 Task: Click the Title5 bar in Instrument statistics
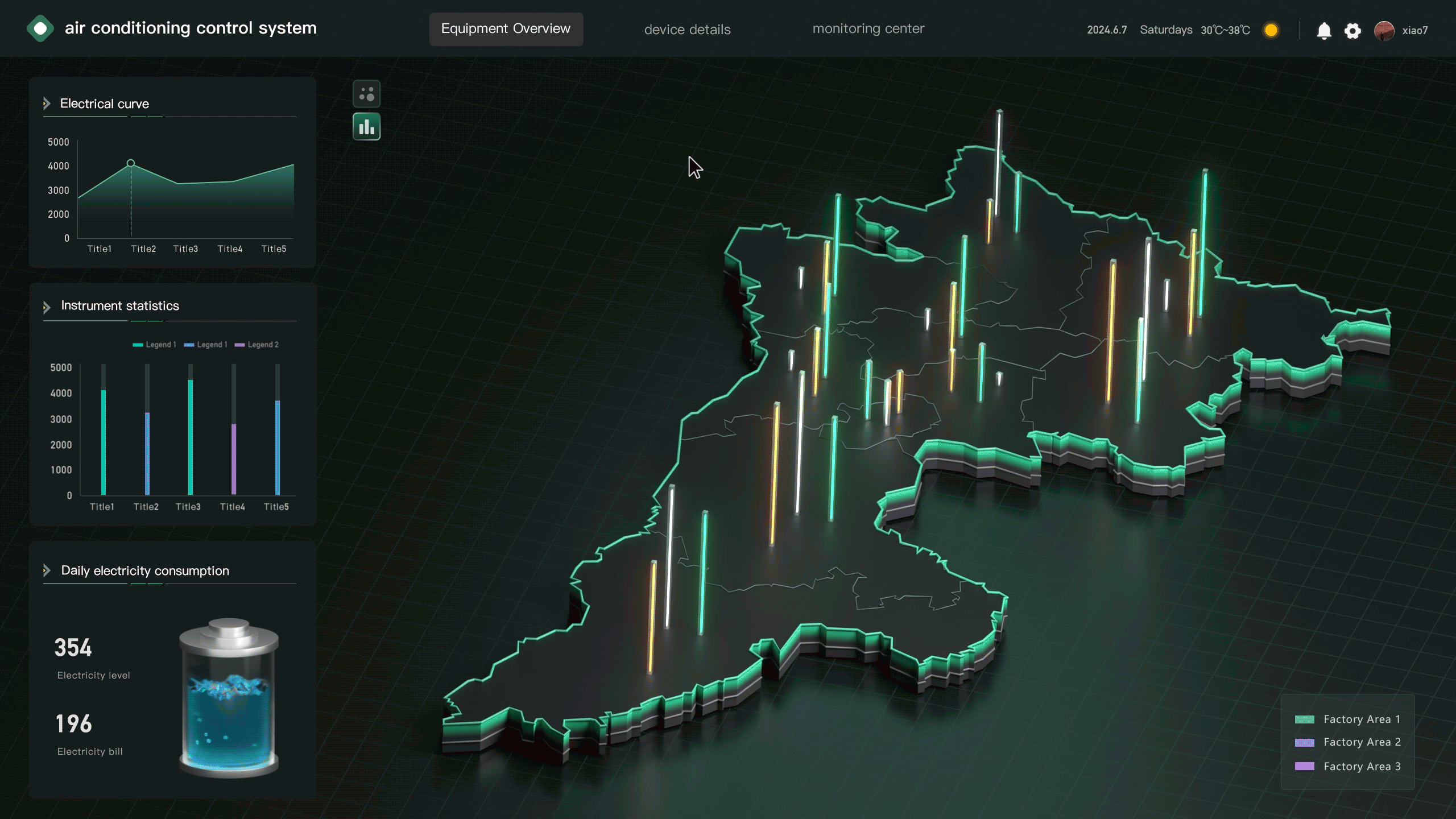[278, 448]
